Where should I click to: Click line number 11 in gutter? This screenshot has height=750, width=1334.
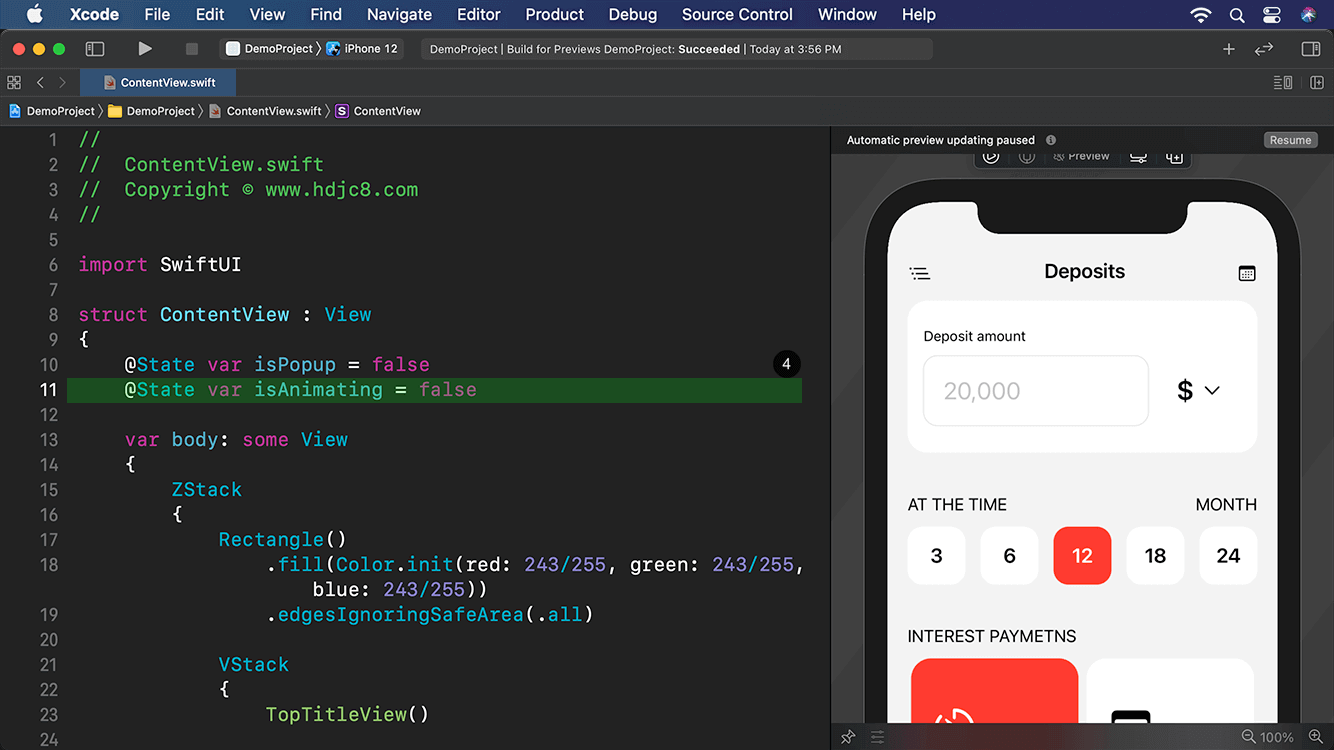click(48, 389)
